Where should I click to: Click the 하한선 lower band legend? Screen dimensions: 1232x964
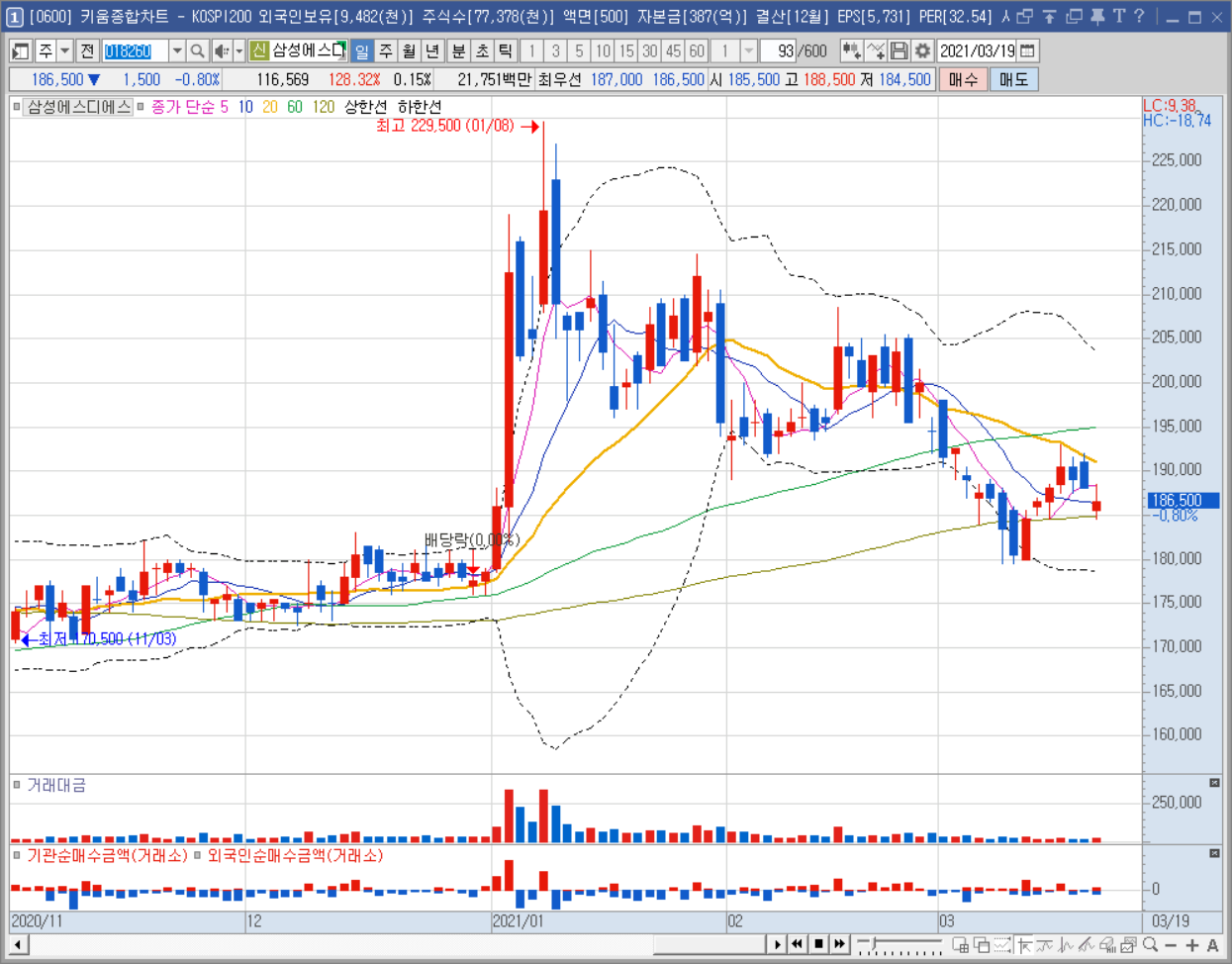pyautogui.click(x=420, y=107)
